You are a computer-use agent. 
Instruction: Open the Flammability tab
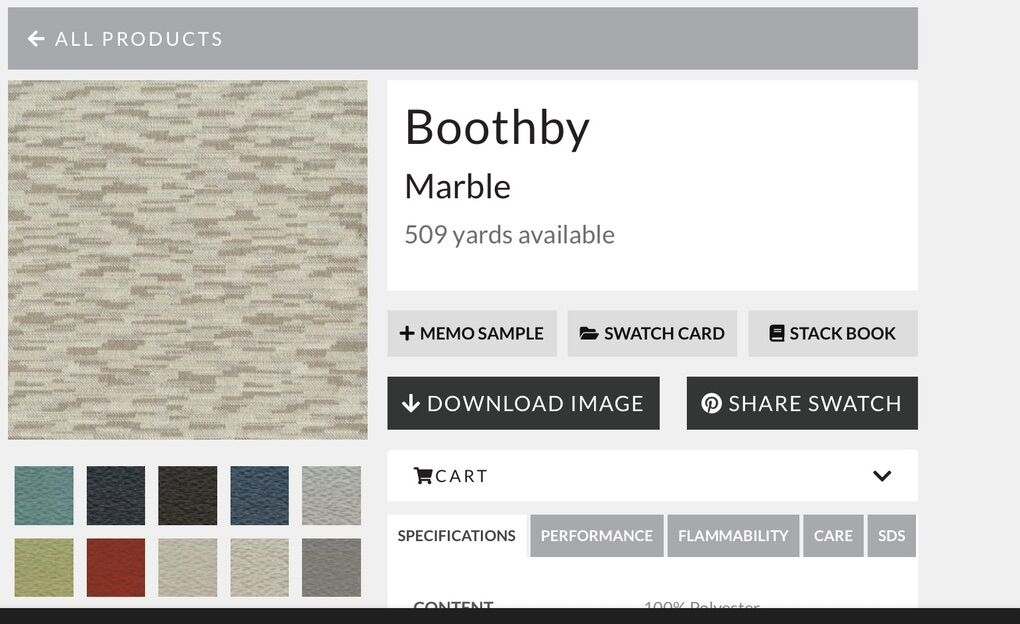(733, 535)
